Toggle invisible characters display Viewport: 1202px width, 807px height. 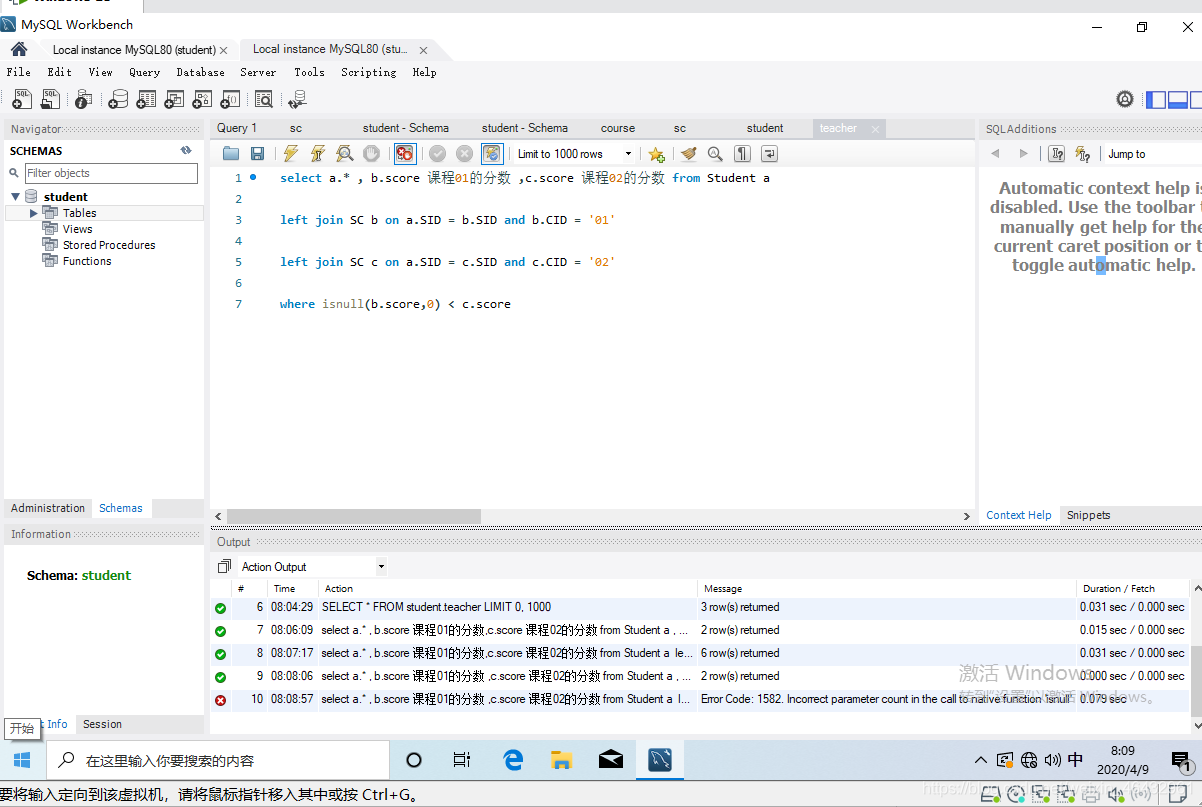tap(742, 154)
